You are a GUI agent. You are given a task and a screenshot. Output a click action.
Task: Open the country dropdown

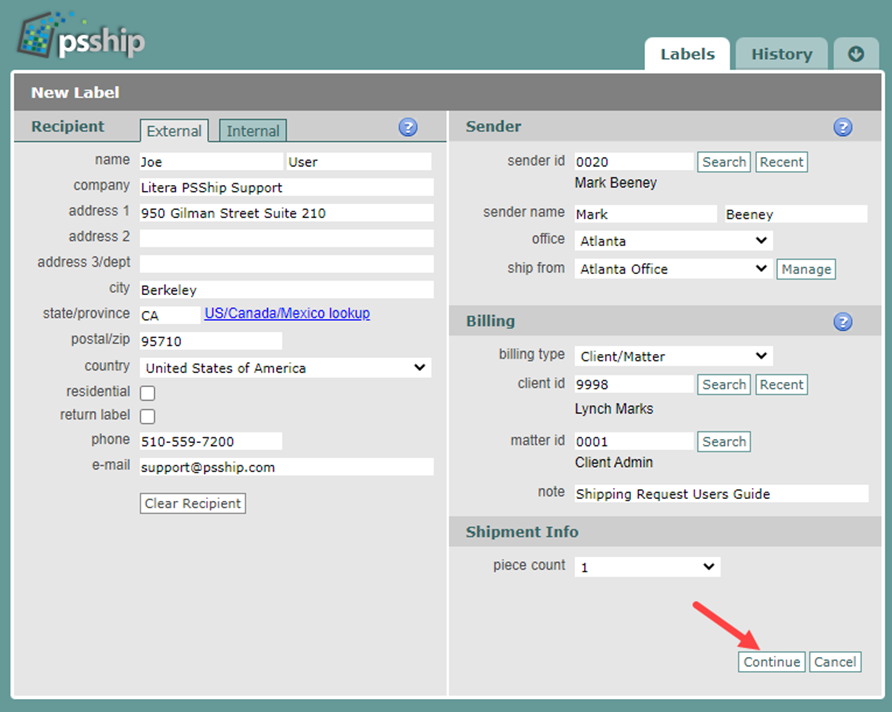pyautogui.click(x=284, y=368)
